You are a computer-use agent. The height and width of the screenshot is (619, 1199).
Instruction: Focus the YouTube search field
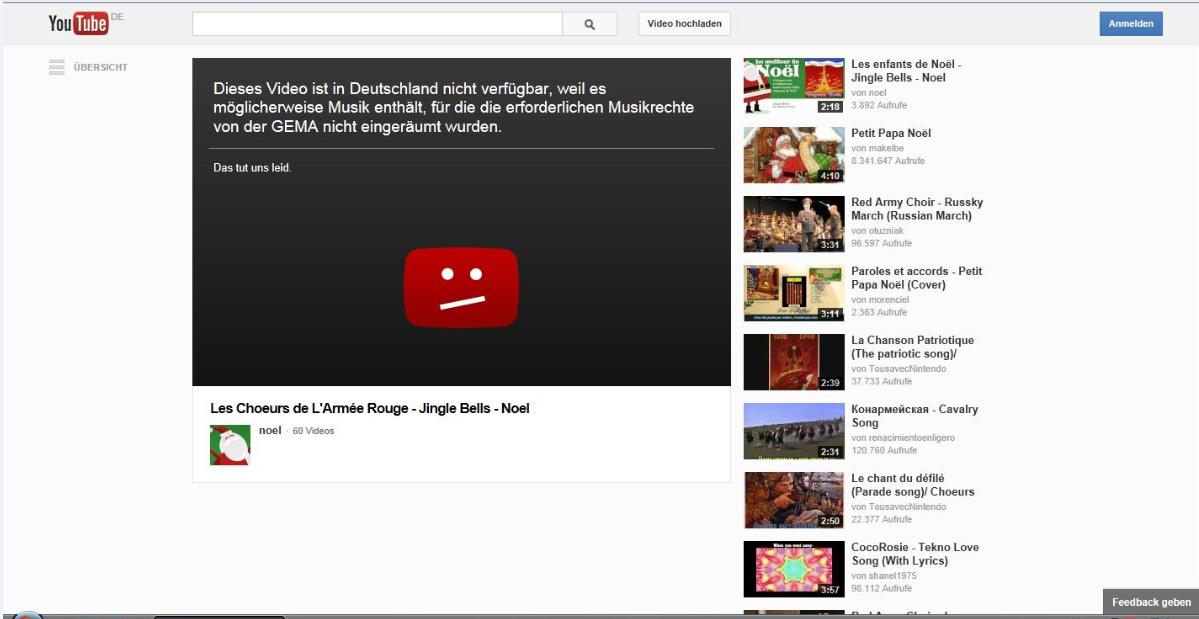click(377, 24)
